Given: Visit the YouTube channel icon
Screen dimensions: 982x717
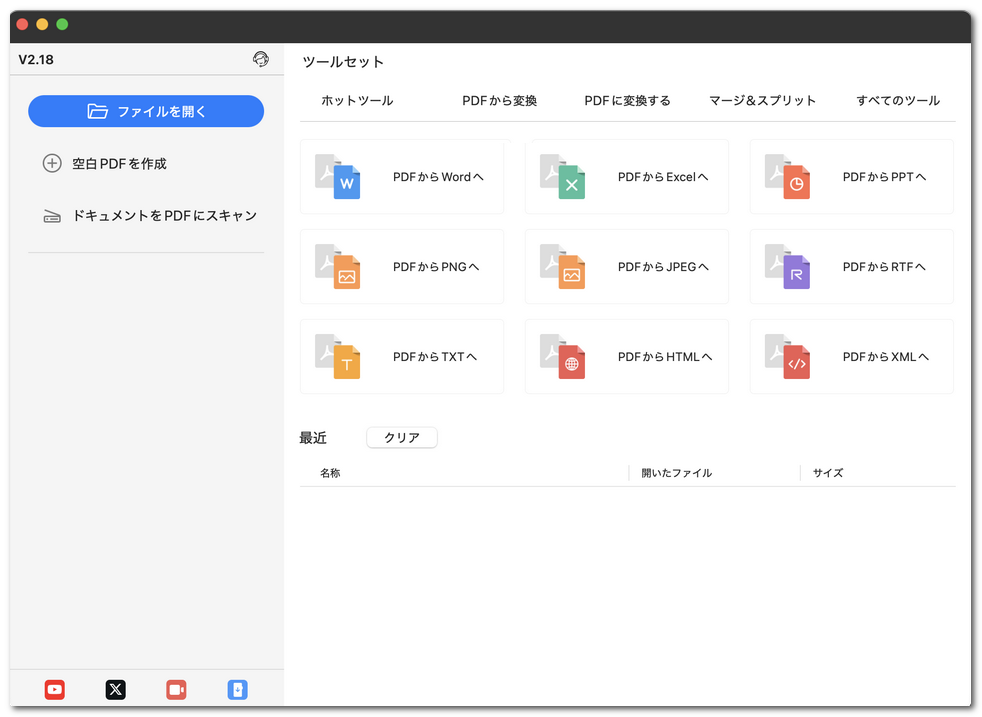Looking at the screenshot, I should coord(54,689).
